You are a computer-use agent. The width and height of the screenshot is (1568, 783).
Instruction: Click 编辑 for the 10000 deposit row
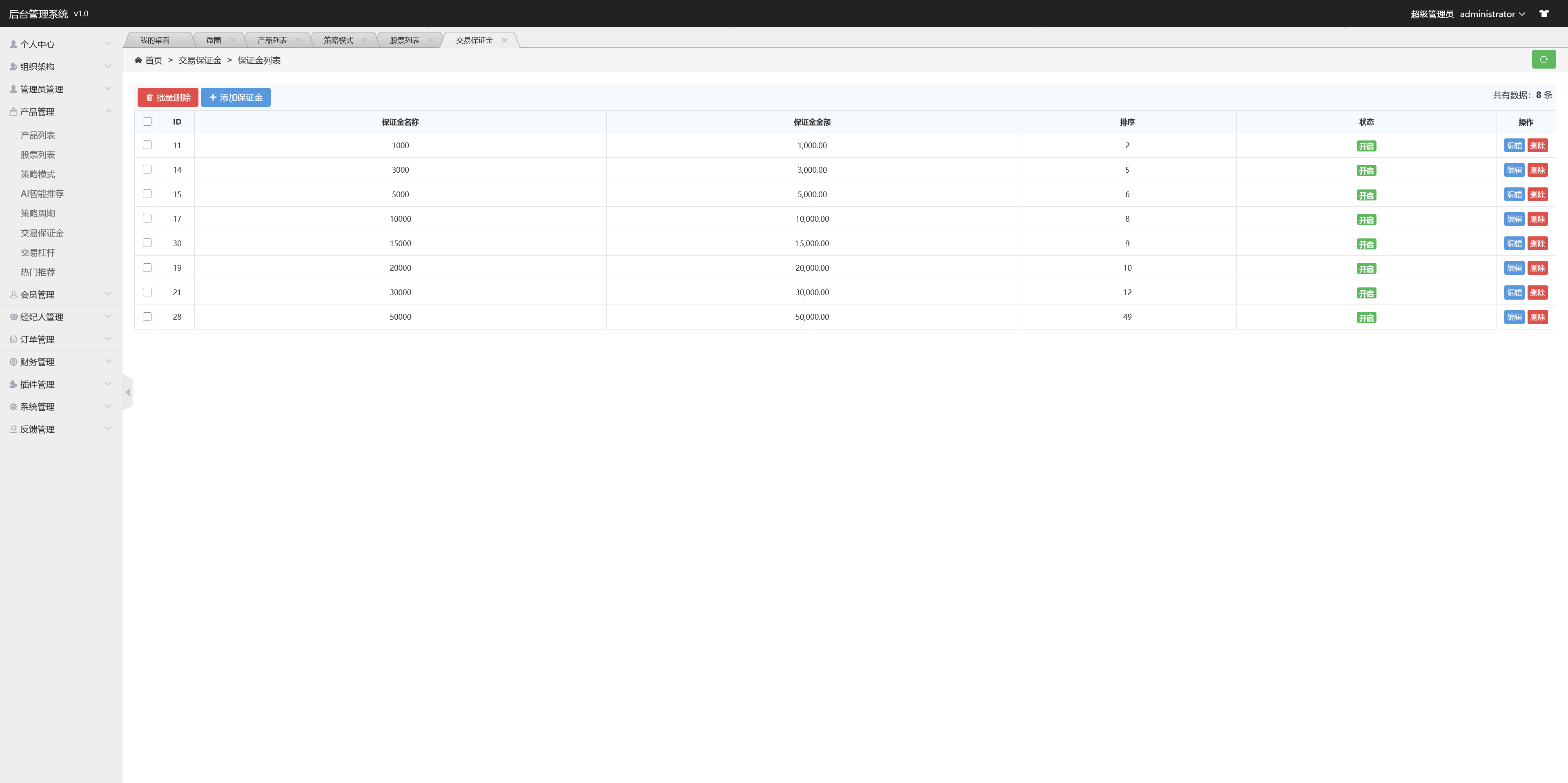click(x=1514, y=219)
